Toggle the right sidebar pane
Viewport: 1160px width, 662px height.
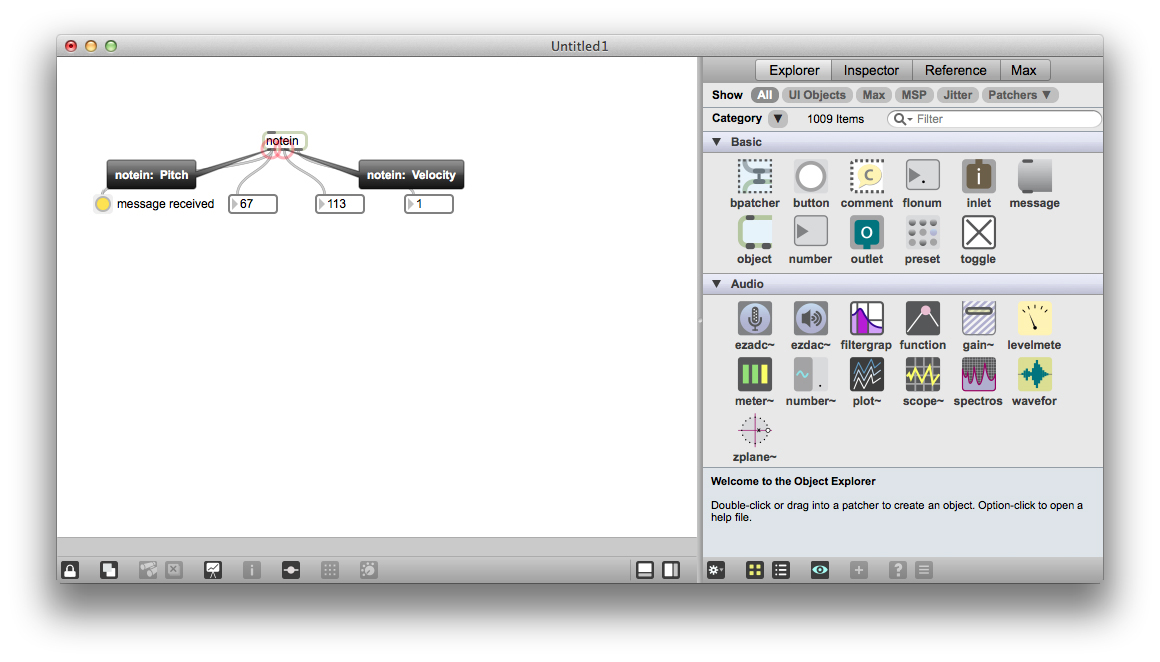(671, 570)
